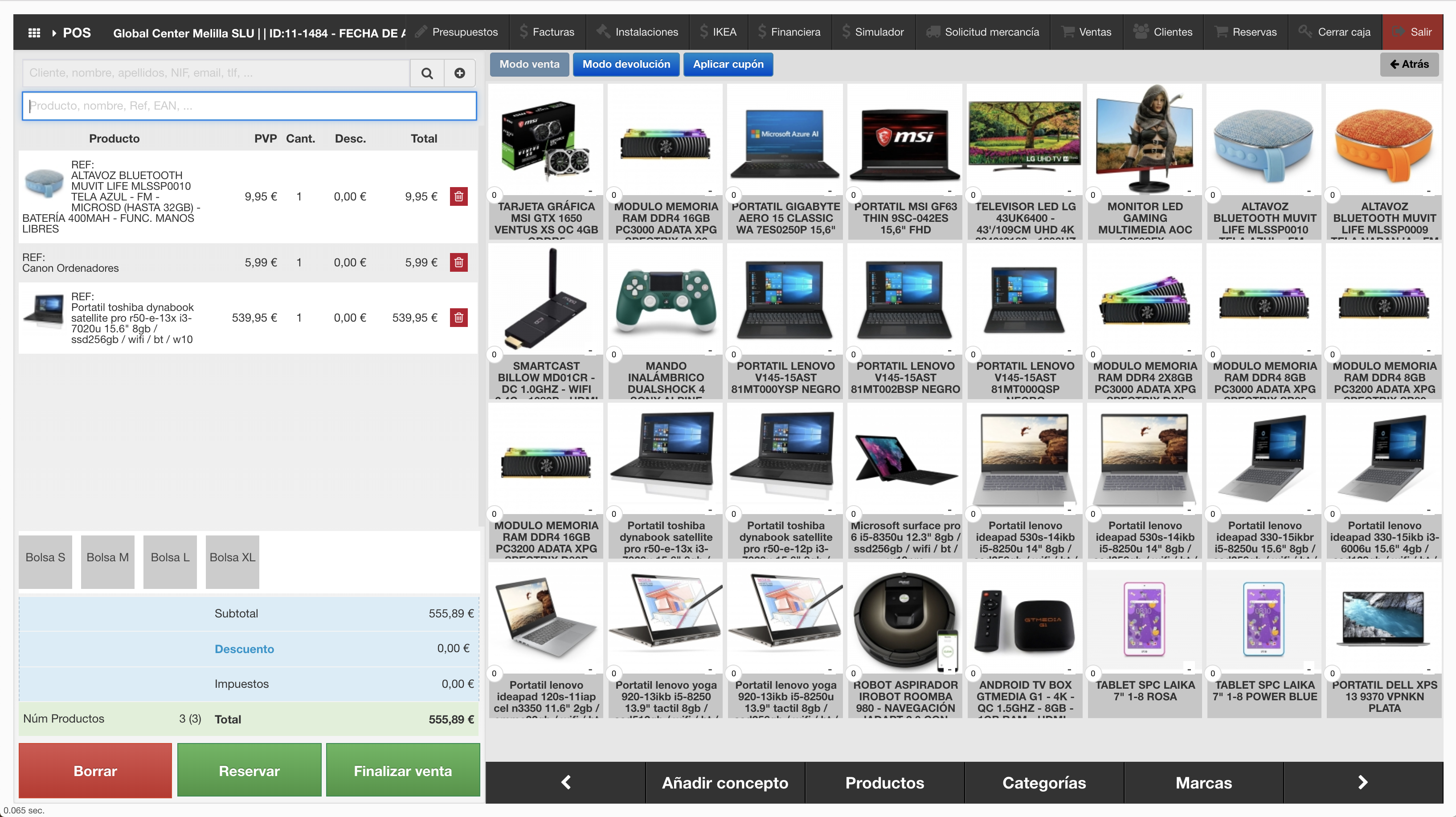Add Bolsa L to the sale
The height and width of the screenshot is (817, 1456).
click(x=170, y=562)
